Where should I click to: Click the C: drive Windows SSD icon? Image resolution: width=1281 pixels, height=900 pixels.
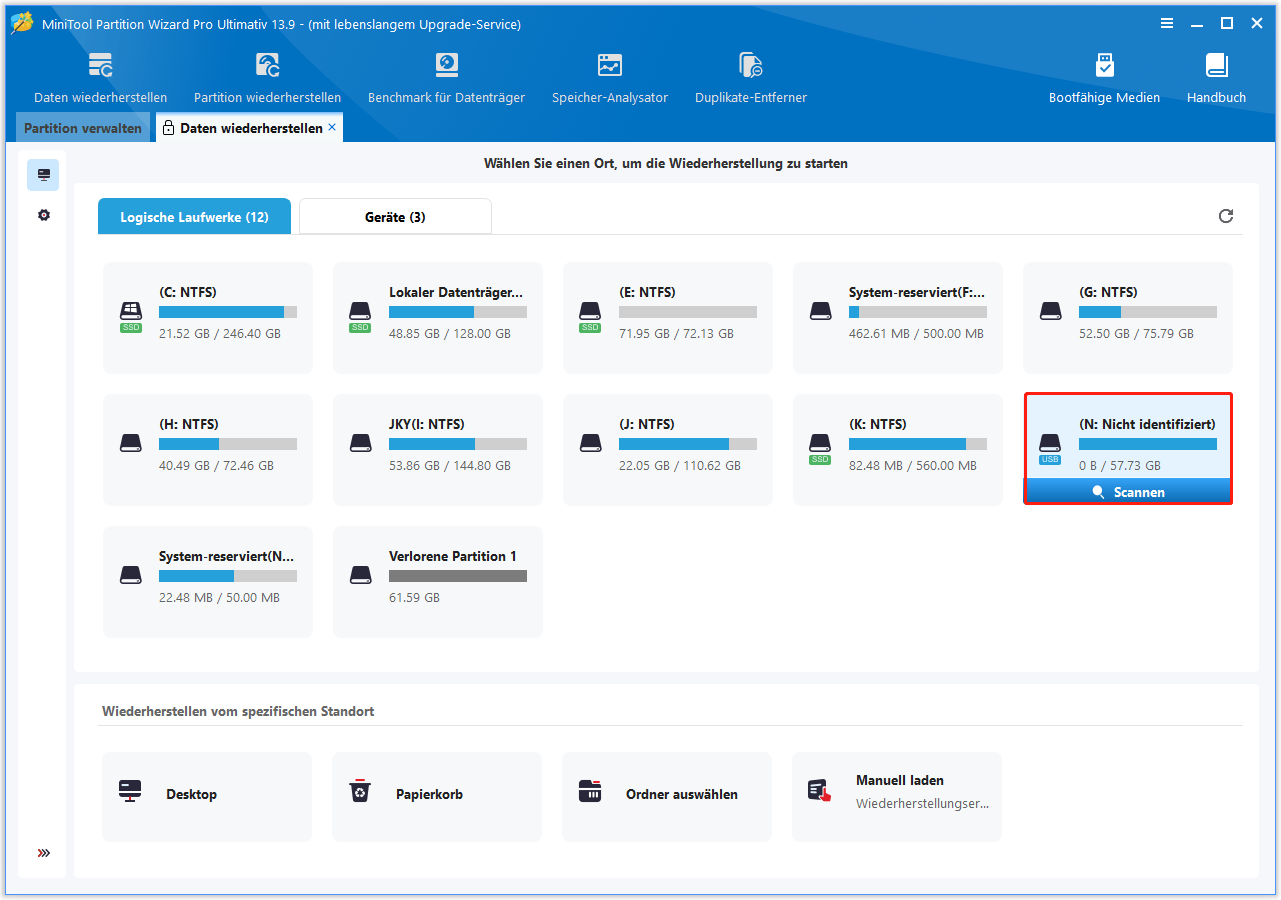(131, 315)
